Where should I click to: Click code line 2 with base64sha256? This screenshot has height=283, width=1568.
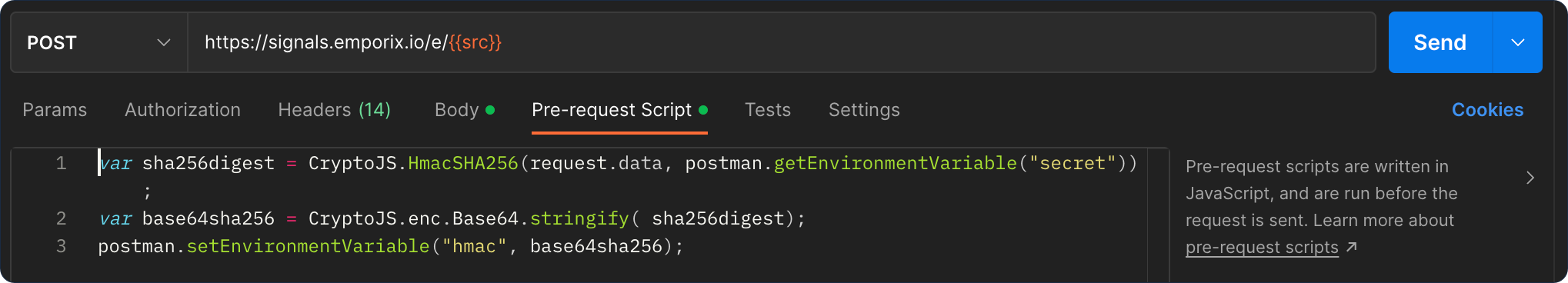452,218
